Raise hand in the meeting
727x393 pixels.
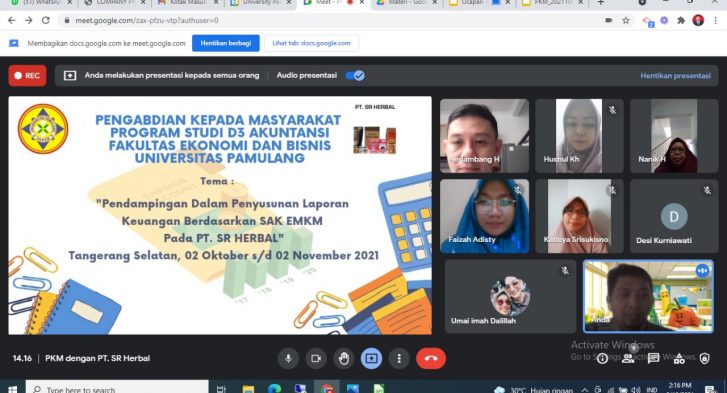pyautogui.click(x=344, y=358)
